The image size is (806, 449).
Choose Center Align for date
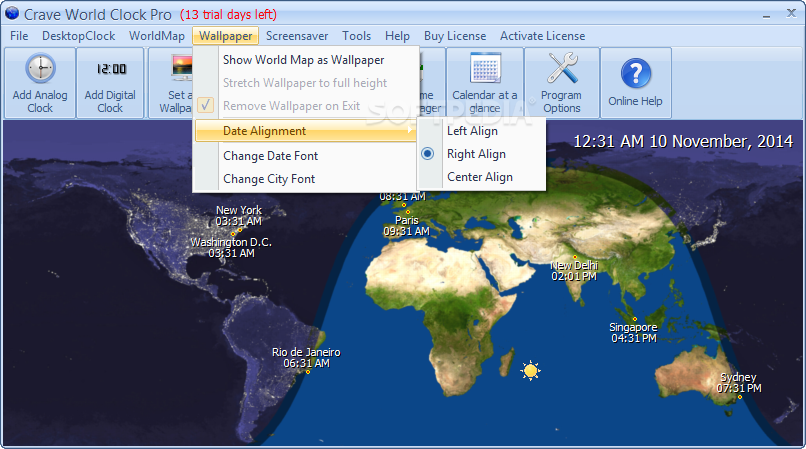pyautogui.click(x=482, y=177)
